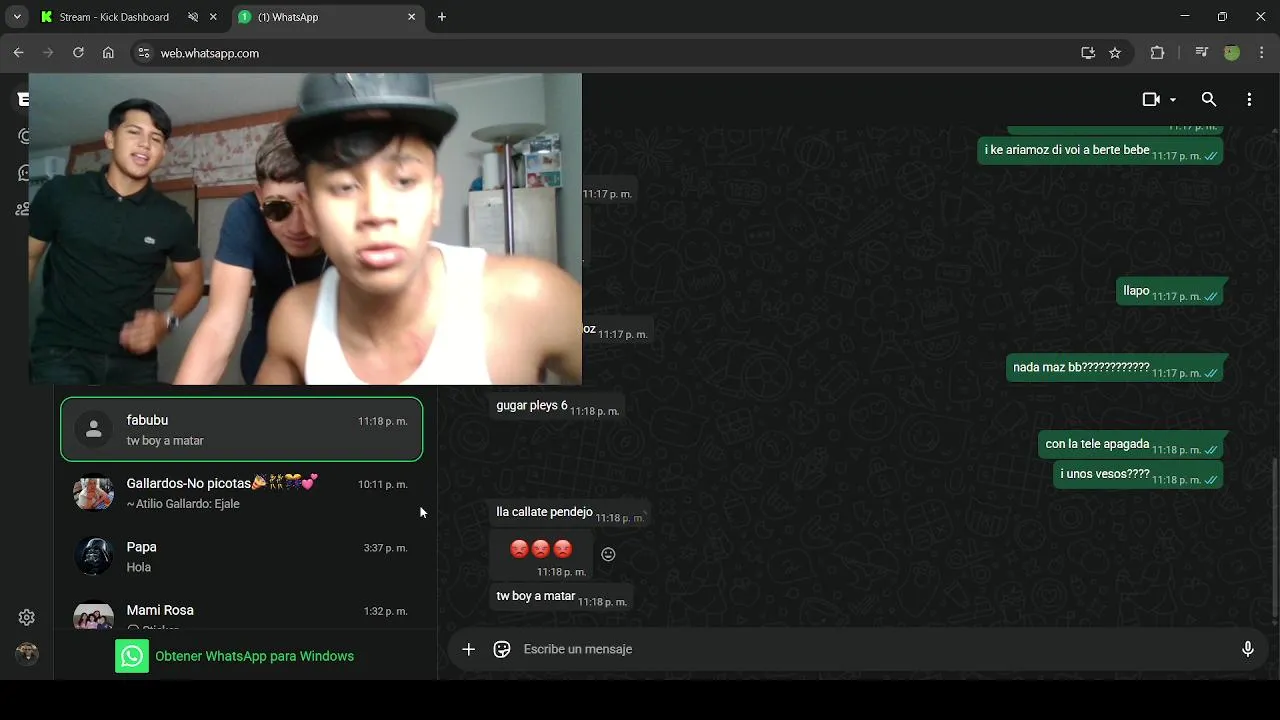Click the Gallardos group avatar
This screenshot has width=1280, height=720.
tap(94, 493)
